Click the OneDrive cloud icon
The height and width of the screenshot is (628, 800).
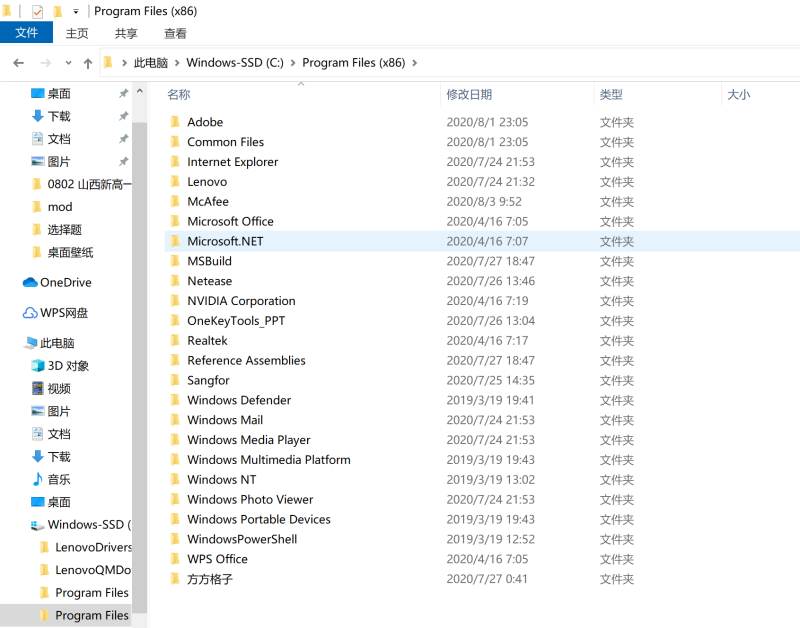coord(30,282)
